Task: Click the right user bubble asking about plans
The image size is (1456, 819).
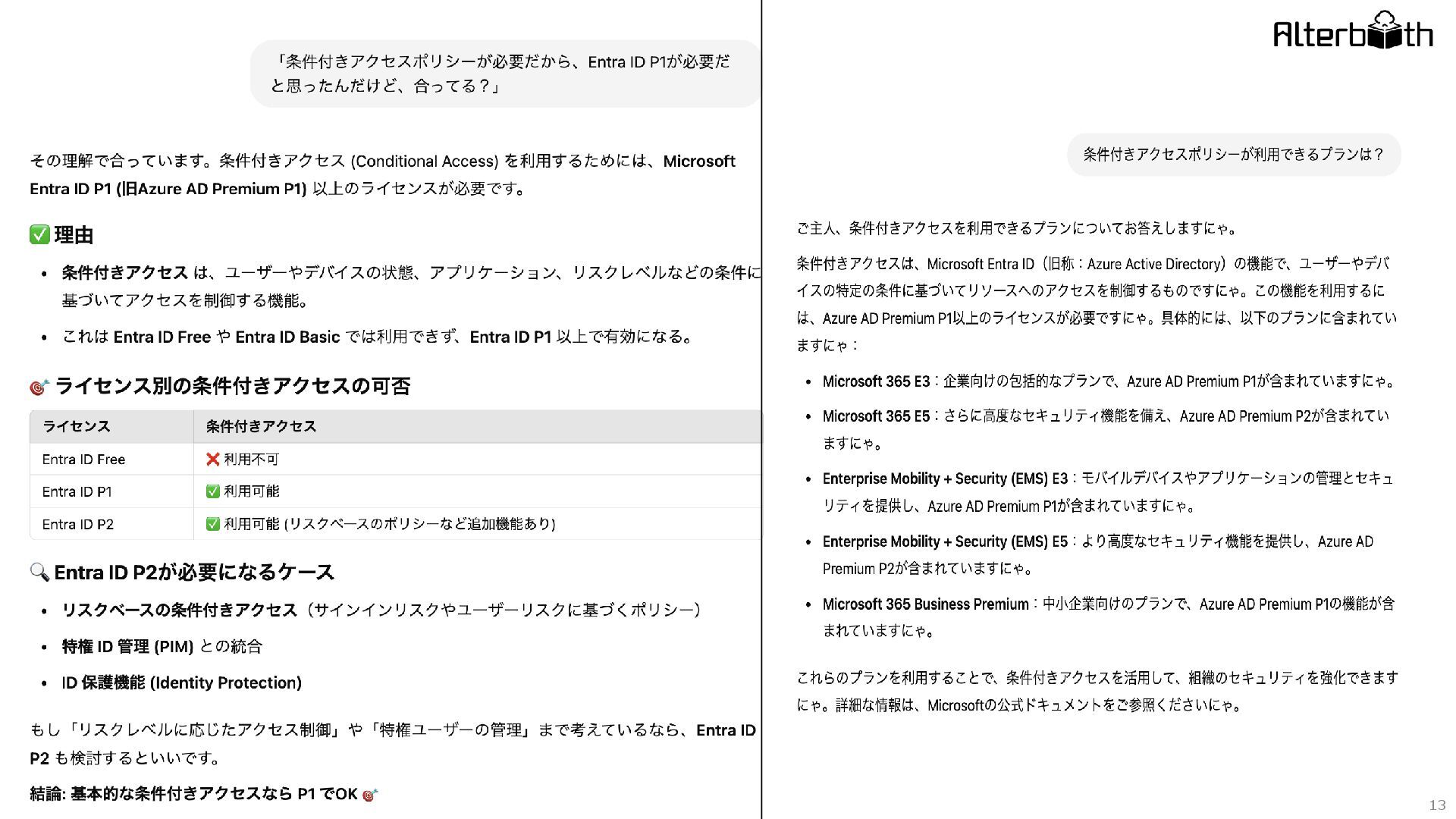Action: click(x=1233, y=155)
